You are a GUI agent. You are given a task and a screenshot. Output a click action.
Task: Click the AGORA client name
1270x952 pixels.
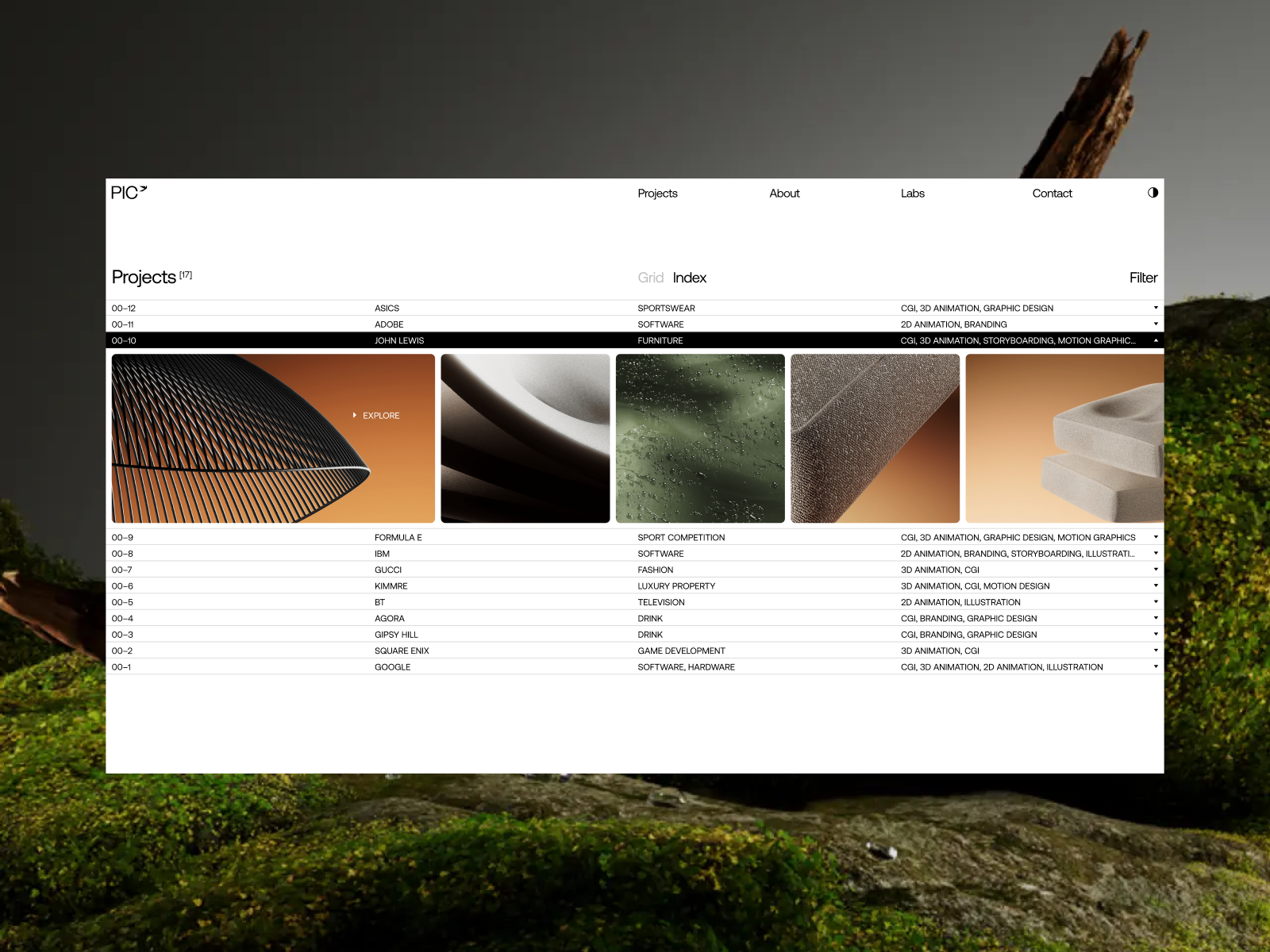390,619
